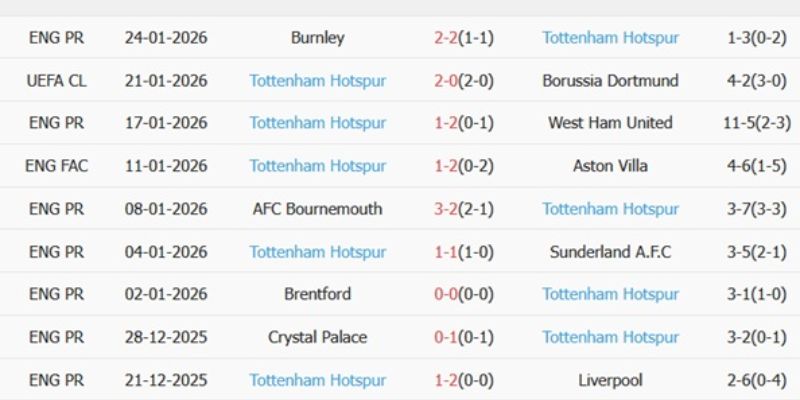Click the 21-12-2025 match date

(x=166, y=380)
